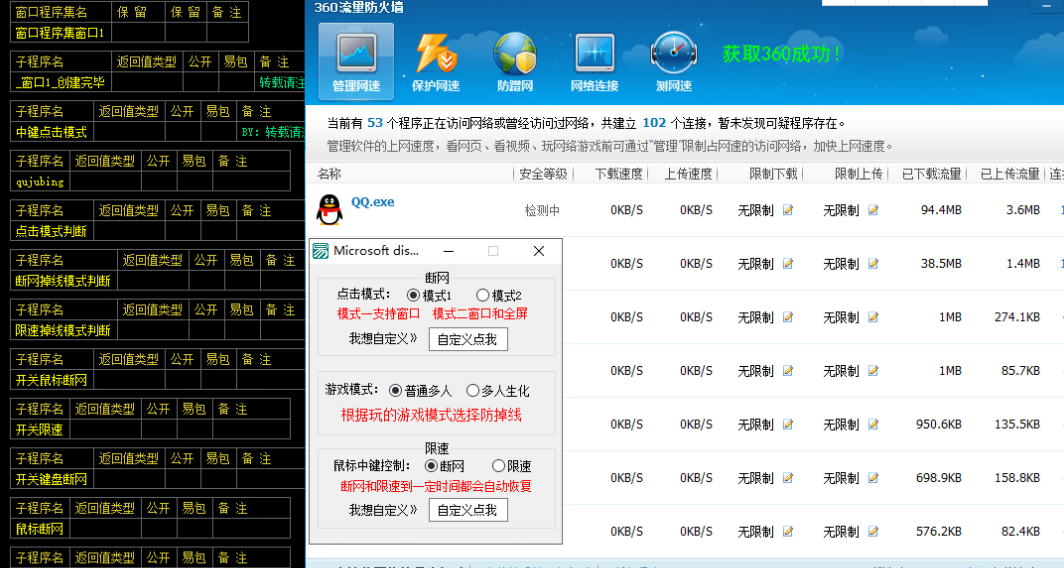Select the 限速掉线模式判断 subroutine name

point(64,330)
